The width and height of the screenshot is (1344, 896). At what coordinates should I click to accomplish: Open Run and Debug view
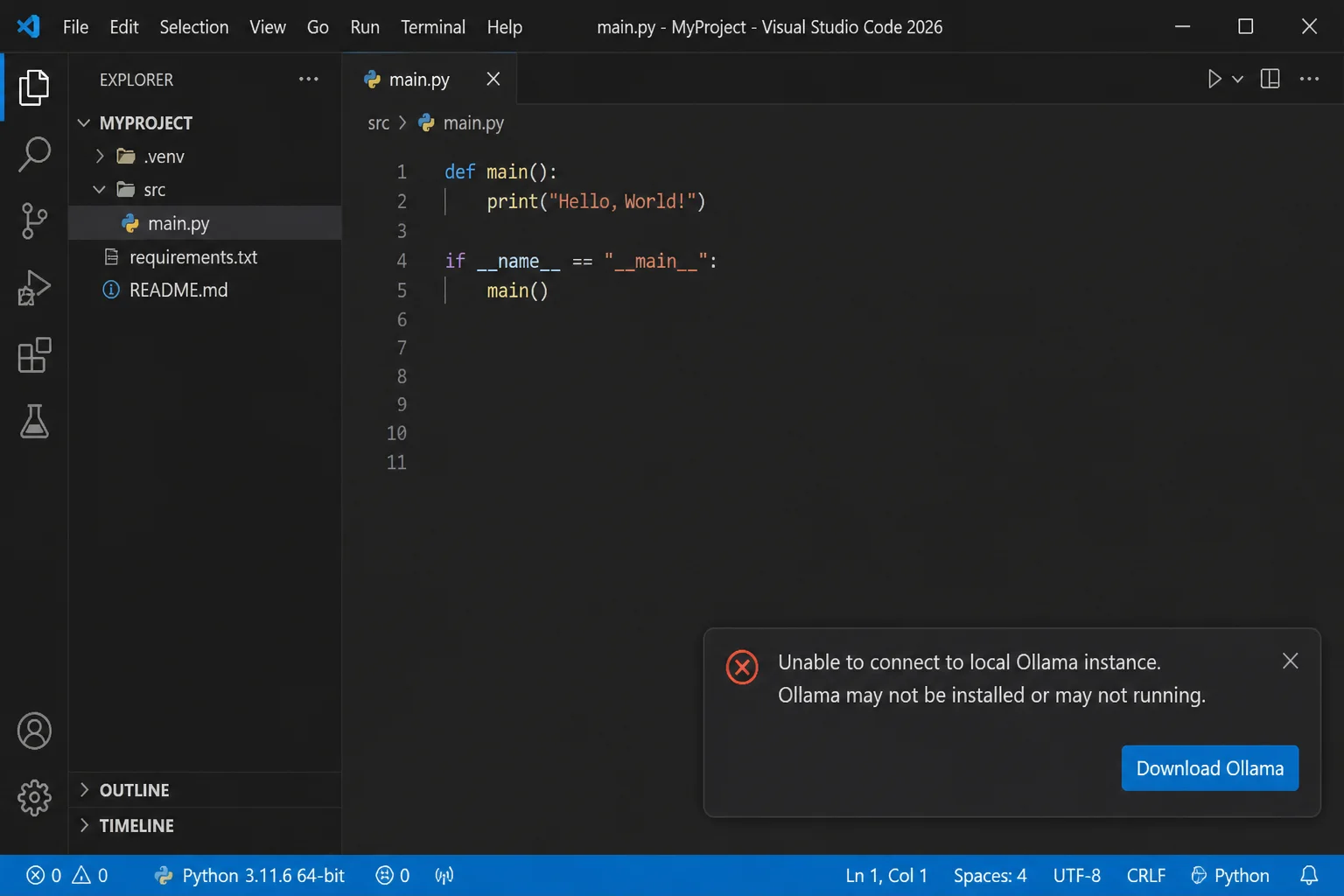coord(34,287)
